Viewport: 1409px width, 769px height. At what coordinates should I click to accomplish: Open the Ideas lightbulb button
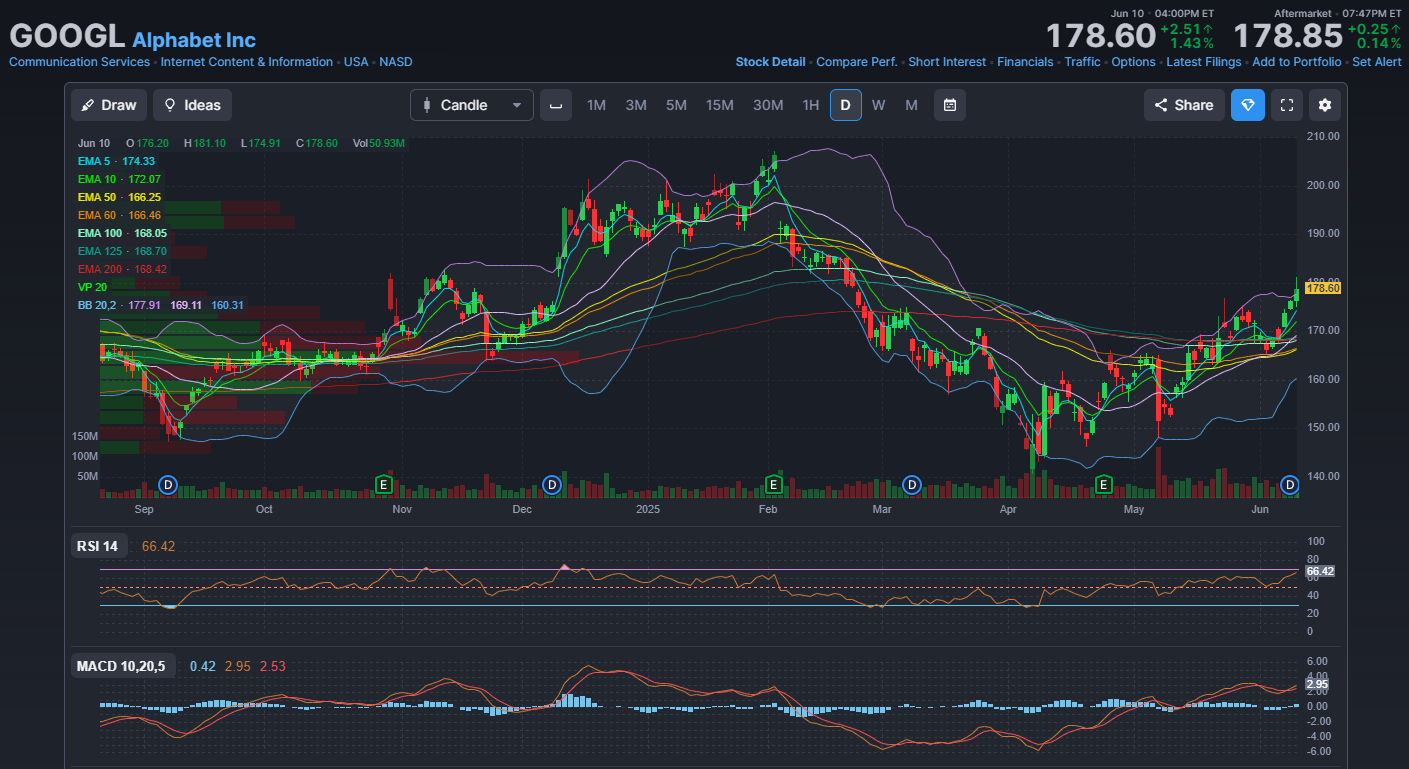click(x=193, y=105)
